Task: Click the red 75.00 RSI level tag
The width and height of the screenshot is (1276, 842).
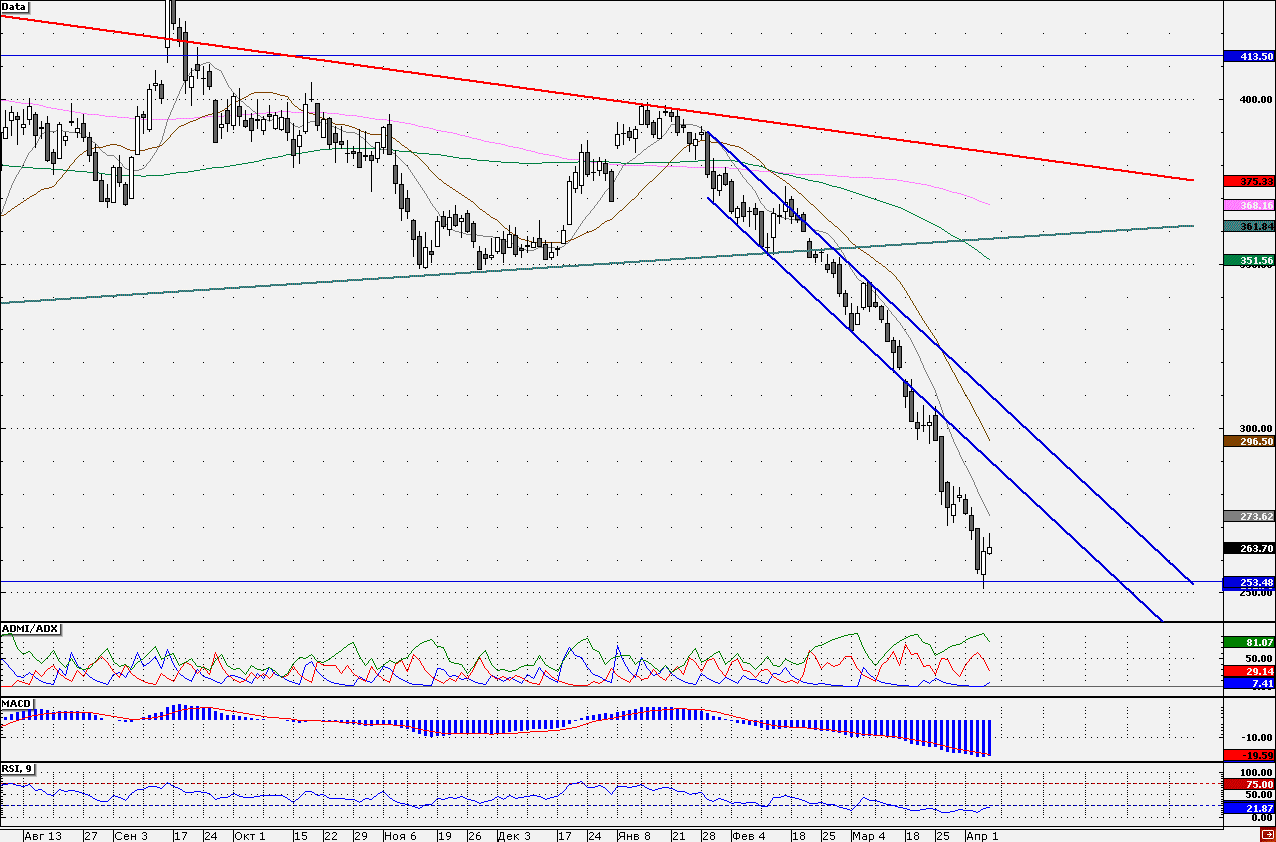Action: pyautogui.click(x=1249, y=785)
